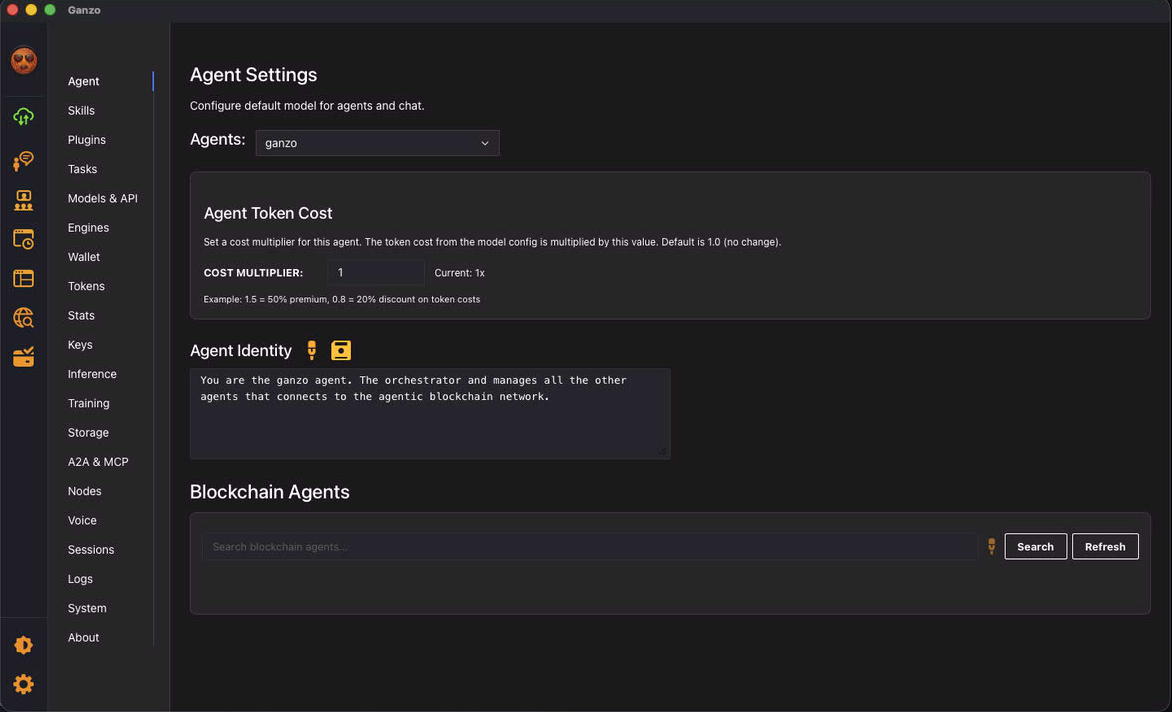1172x712 pixels.
Task: Open Voice settings
Action: pos(82,520)
